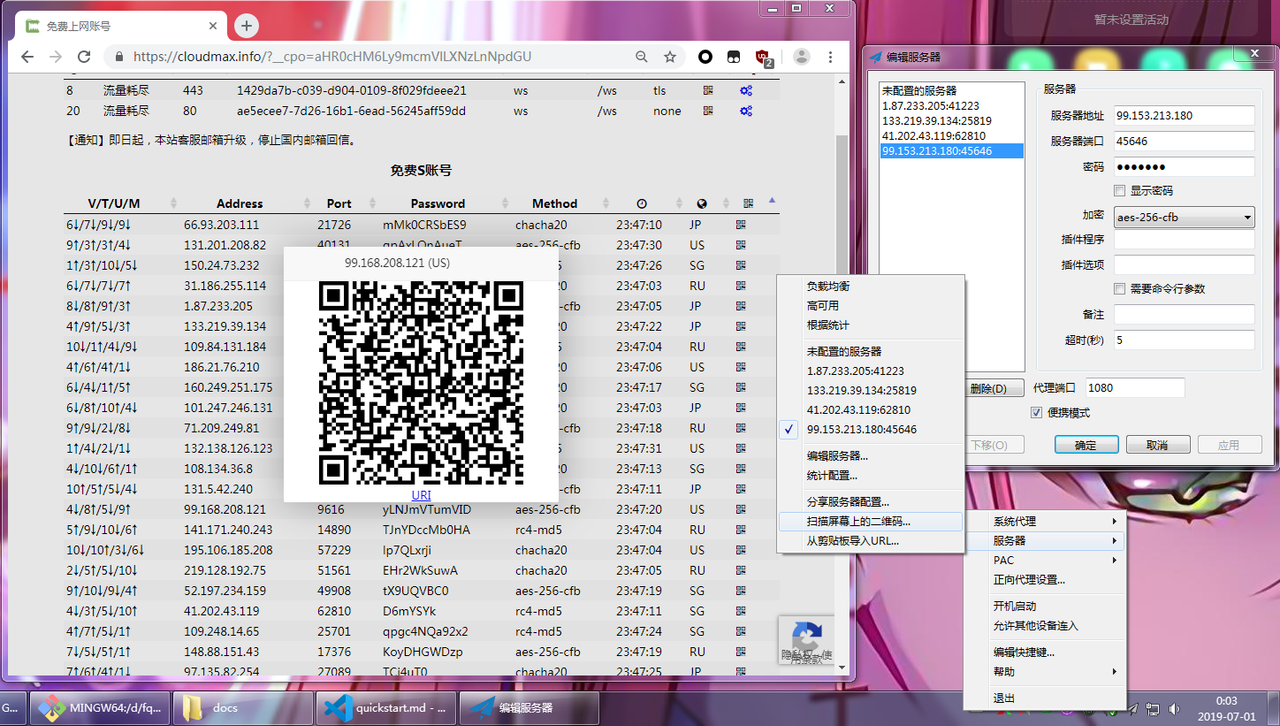The height and width of the screenshot is (726, 1280).
Task: Select server 133.219.39.134:25819 in the list
Action: 951,121
